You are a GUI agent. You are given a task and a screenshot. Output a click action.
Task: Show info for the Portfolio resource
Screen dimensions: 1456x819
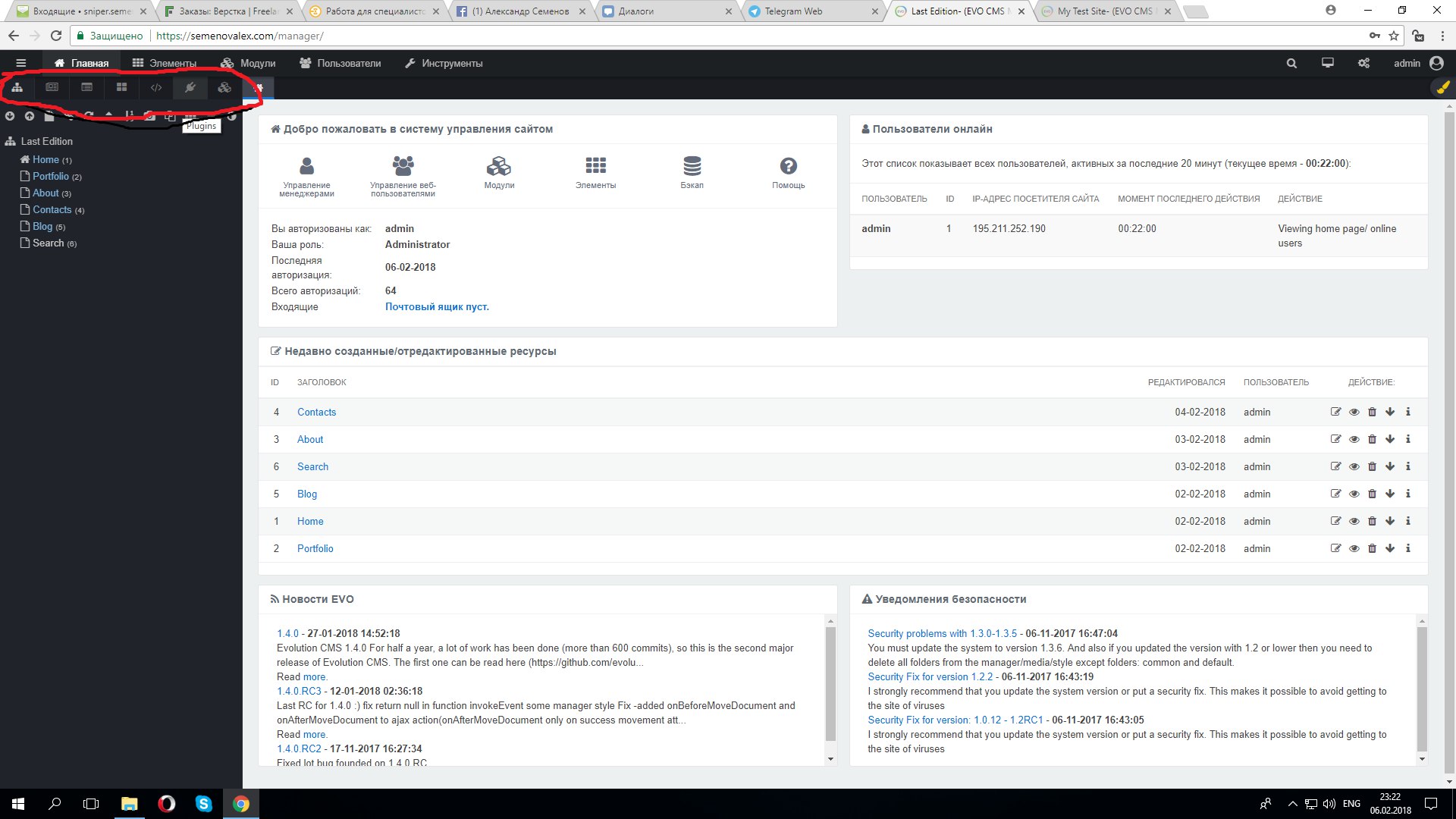1408,548
